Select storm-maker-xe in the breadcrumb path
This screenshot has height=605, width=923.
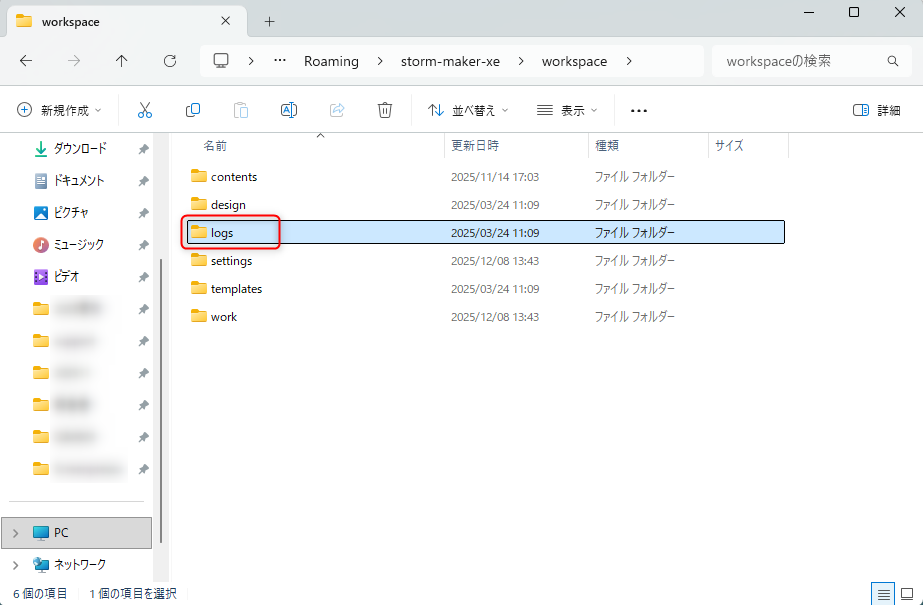click(x=450, y=61)
